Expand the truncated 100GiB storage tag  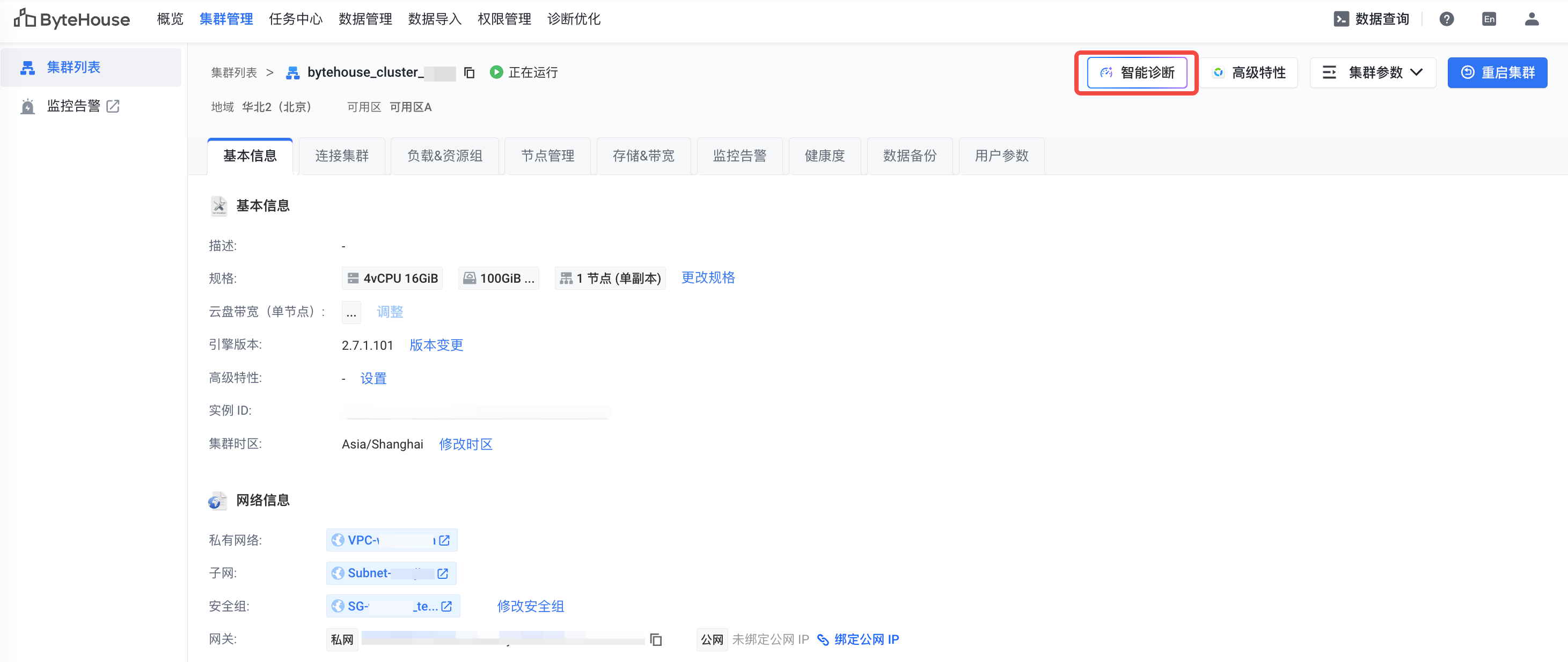tap(499, 278)
